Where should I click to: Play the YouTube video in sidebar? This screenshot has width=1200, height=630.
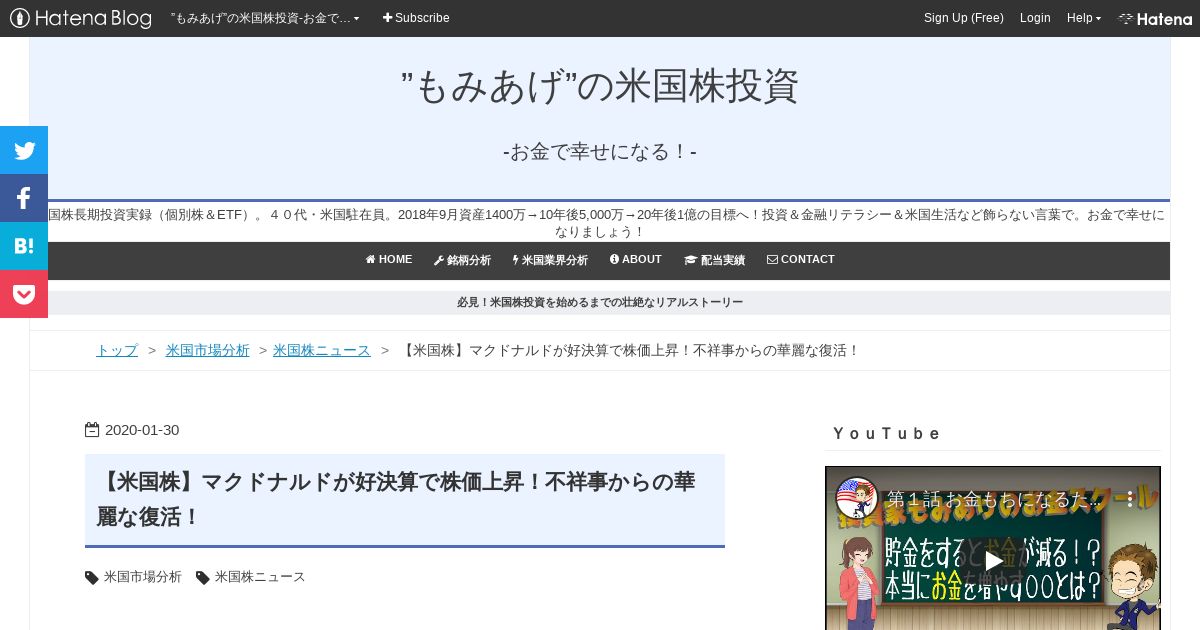pyautogui.click(x=993, y=560)
